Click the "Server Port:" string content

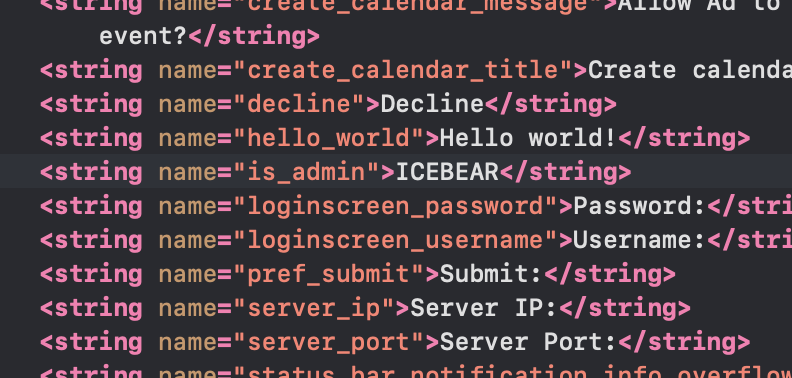(x=529, y=342)
